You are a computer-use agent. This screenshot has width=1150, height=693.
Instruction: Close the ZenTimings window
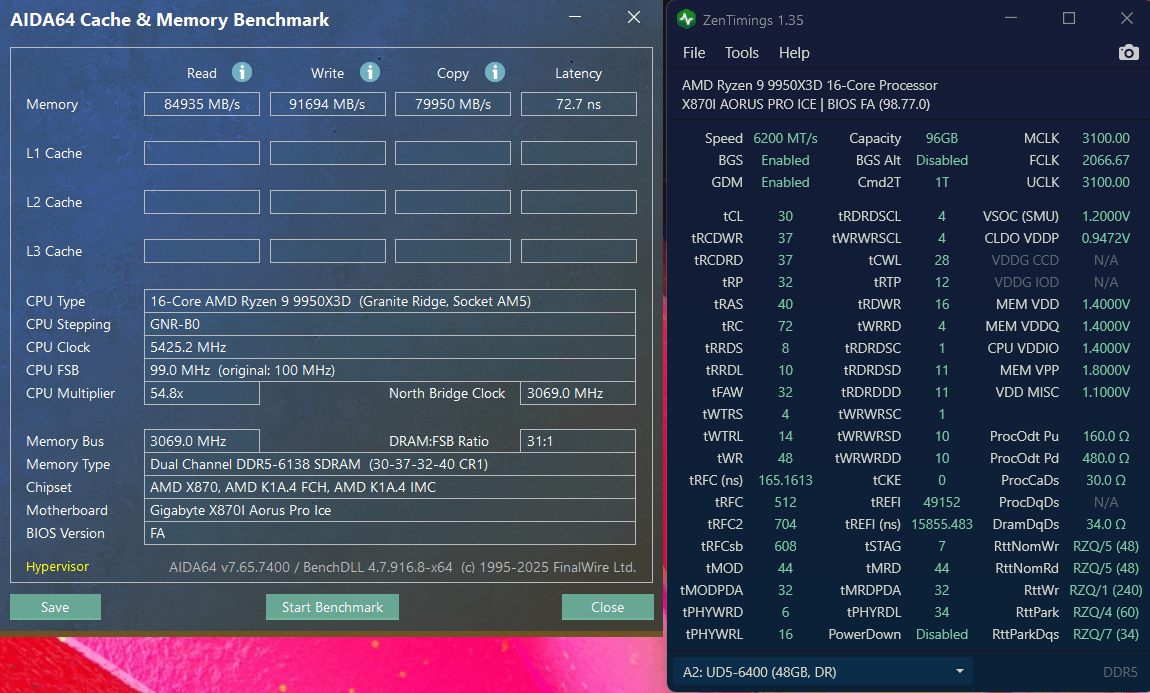pos(1127,18)
